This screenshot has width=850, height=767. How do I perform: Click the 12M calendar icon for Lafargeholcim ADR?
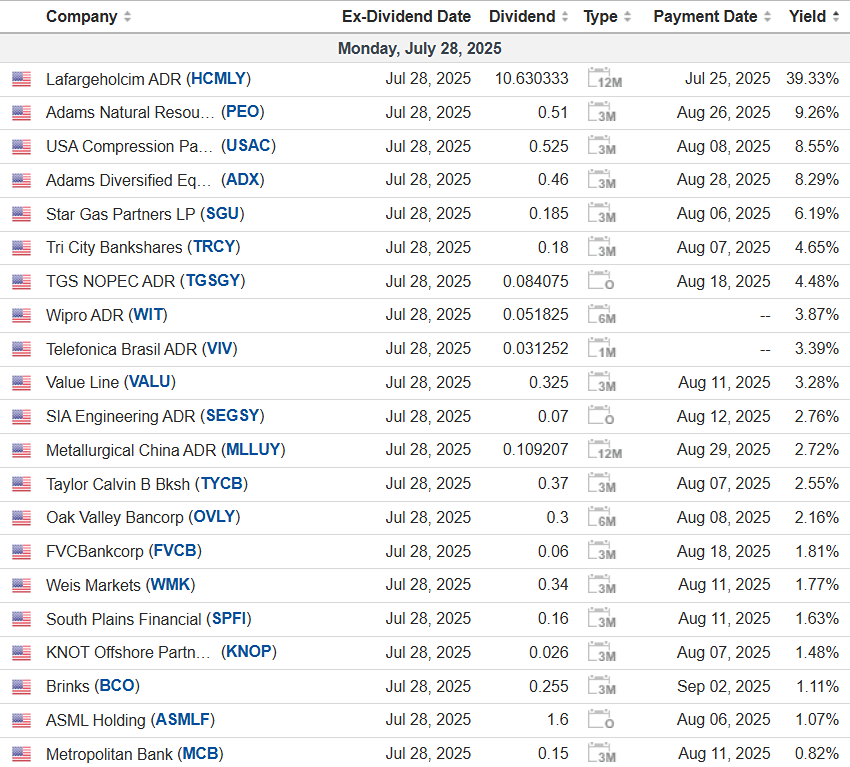[603, 79]
